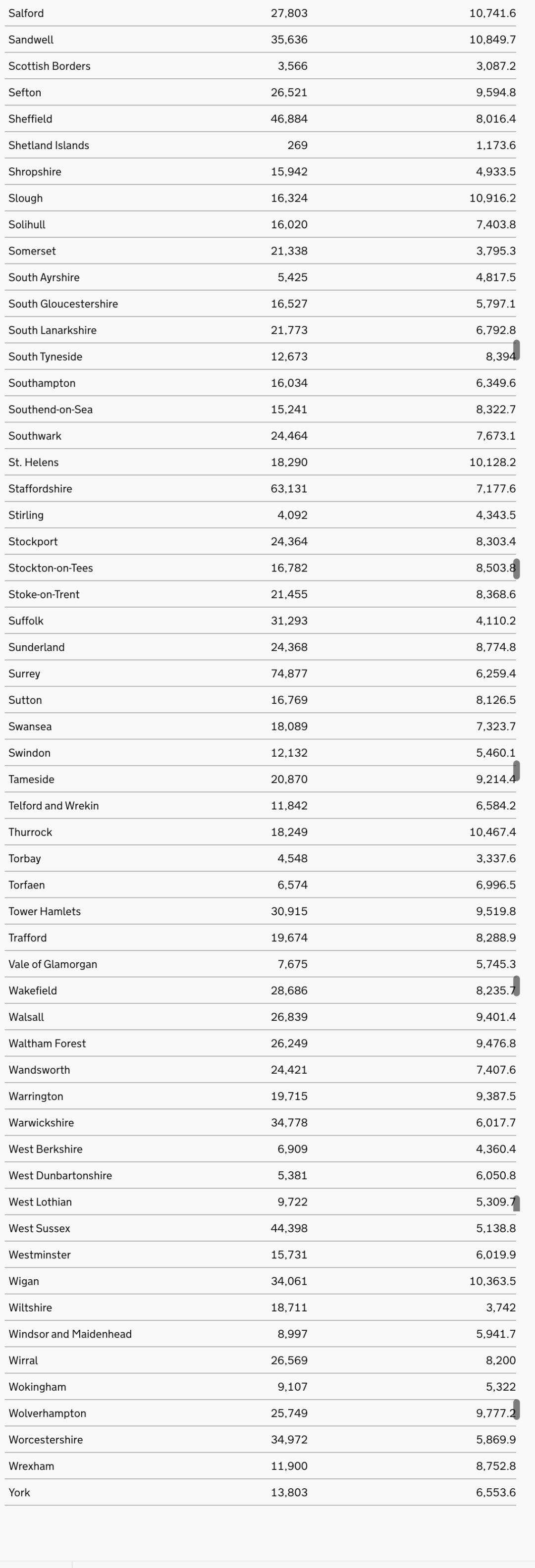Click the Salford row name
Image resolution: width=535 pixels, height=1568 pixels.
pyautogui.click(x=26, y=13)
